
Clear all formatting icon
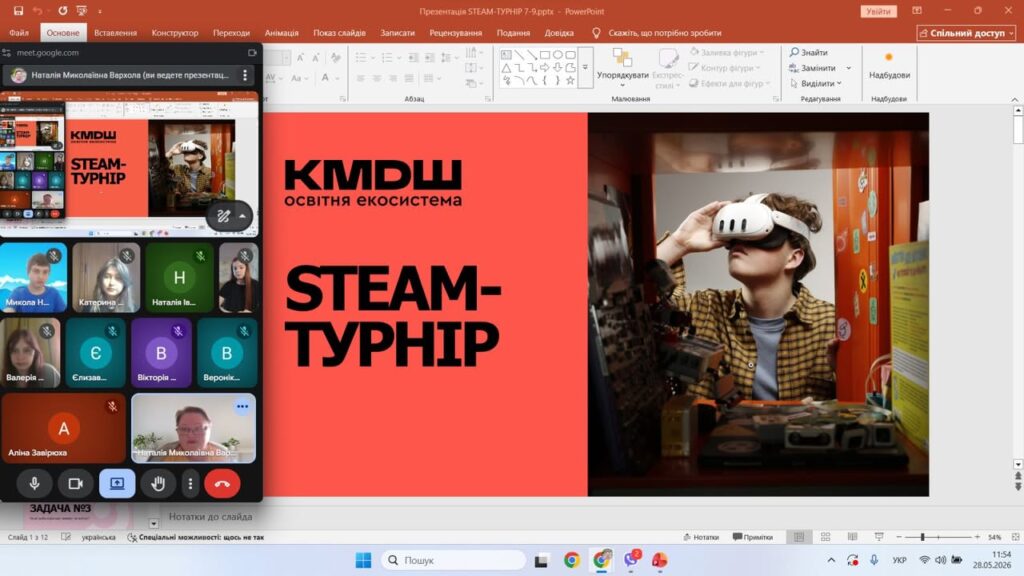[336, 58]
